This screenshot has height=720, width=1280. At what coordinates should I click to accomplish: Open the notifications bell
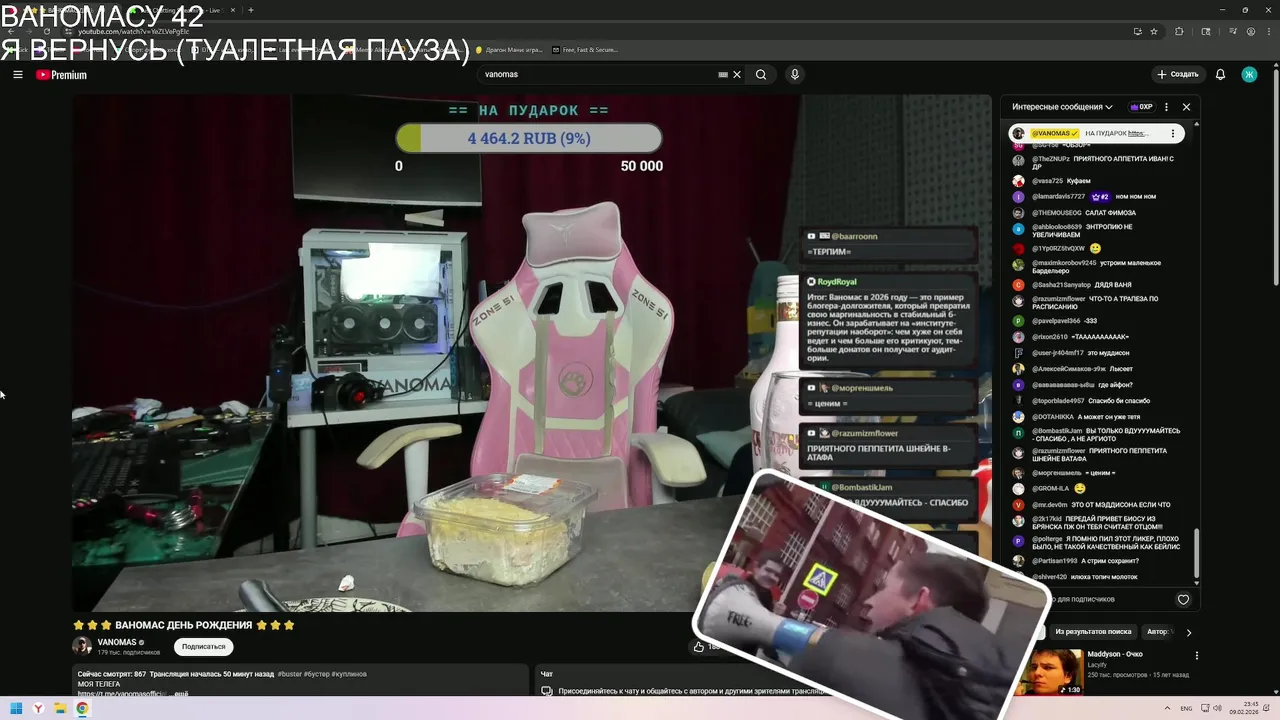tap(1220, 74)
